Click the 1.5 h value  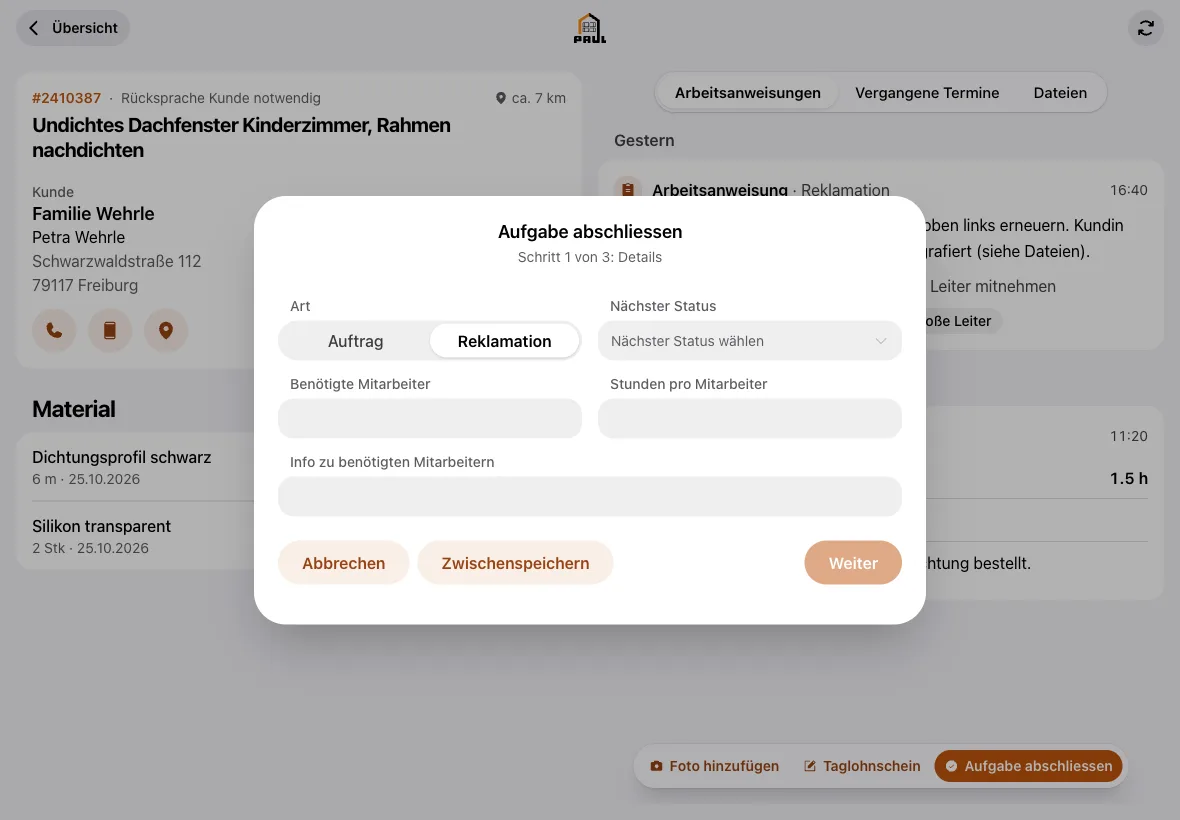(1128, 478)
